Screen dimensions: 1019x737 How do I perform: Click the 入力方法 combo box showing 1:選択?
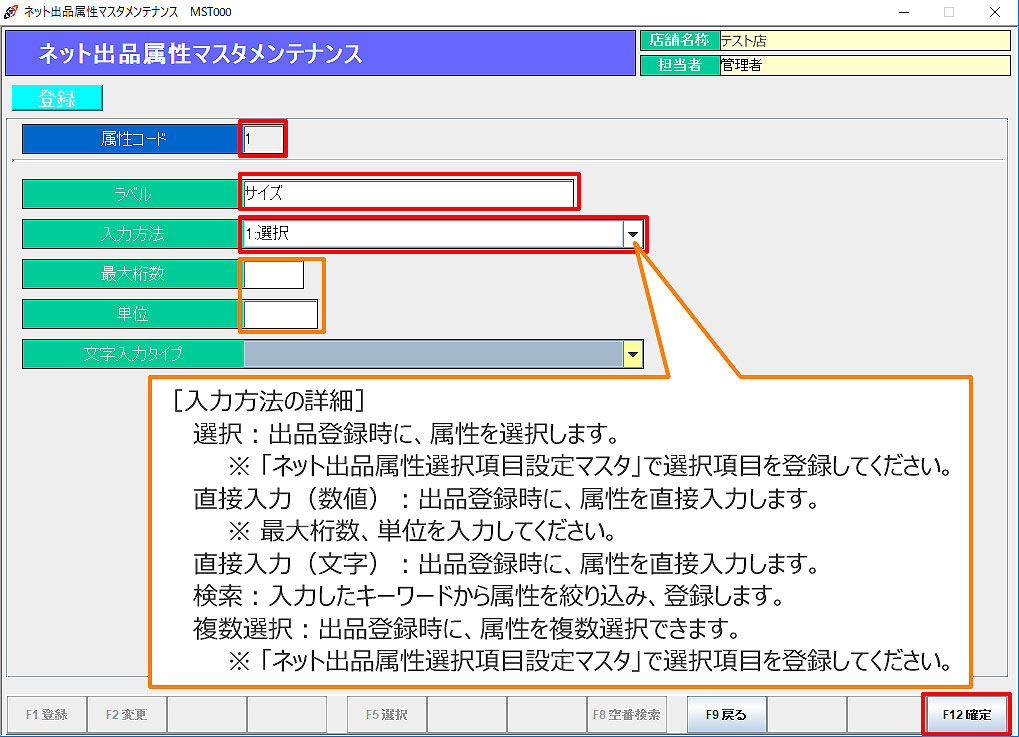443,234
